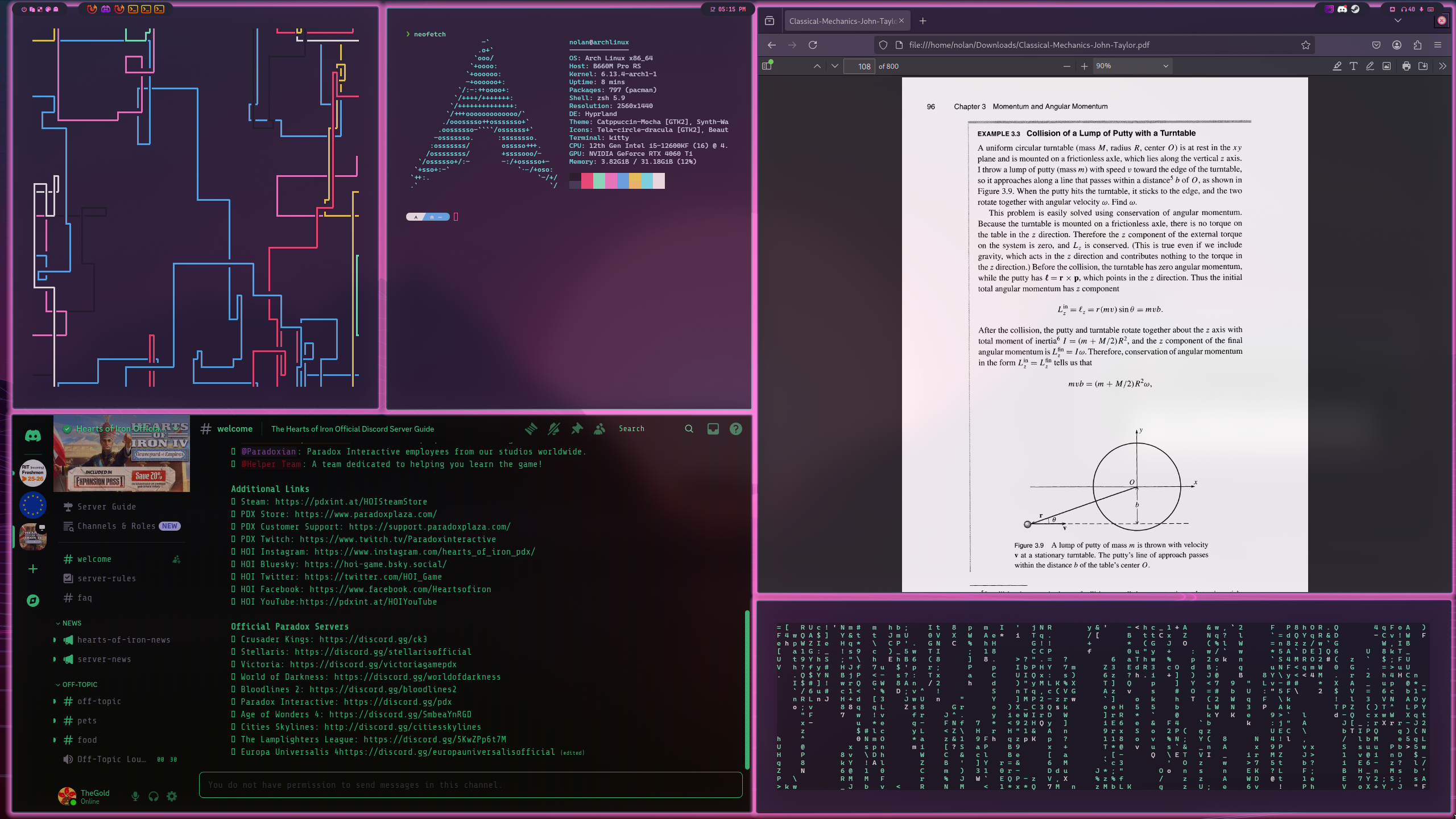Click the Discord message list scrollbar

click(x=747, y=690)
